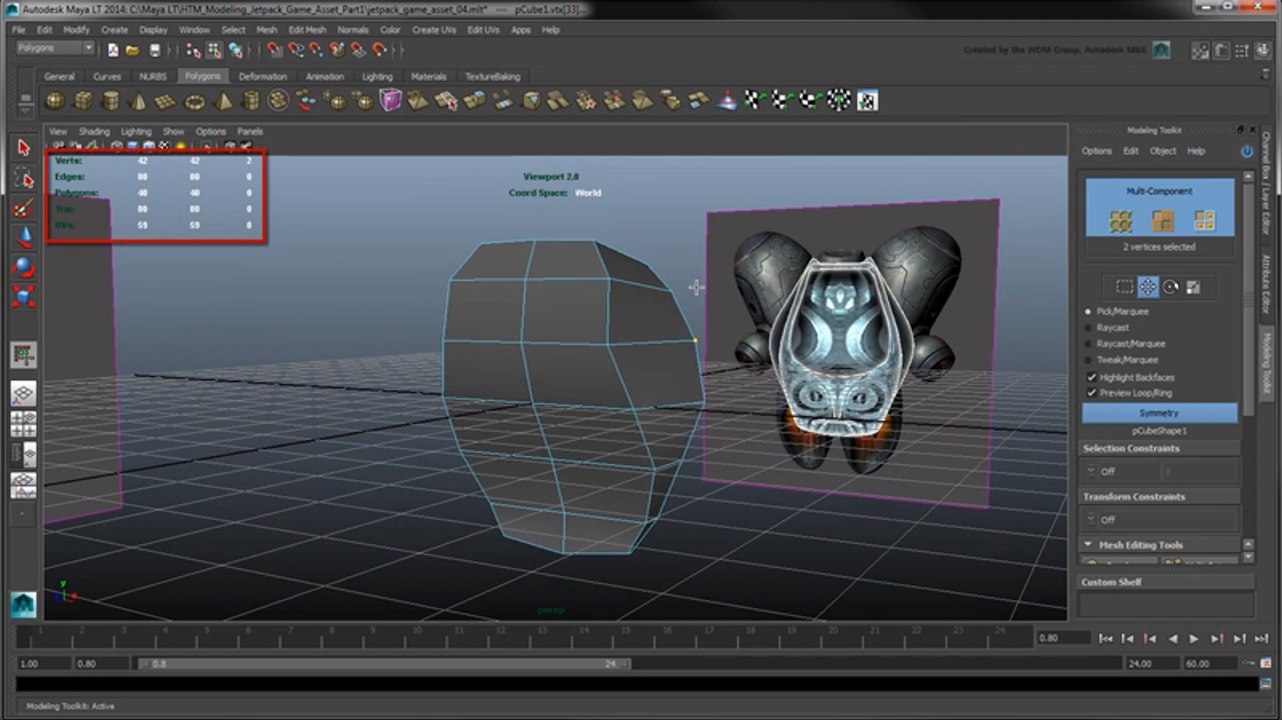Click the Symmetry button
This screenshot has width=1282, height=720.
(x=1159, y=413)
